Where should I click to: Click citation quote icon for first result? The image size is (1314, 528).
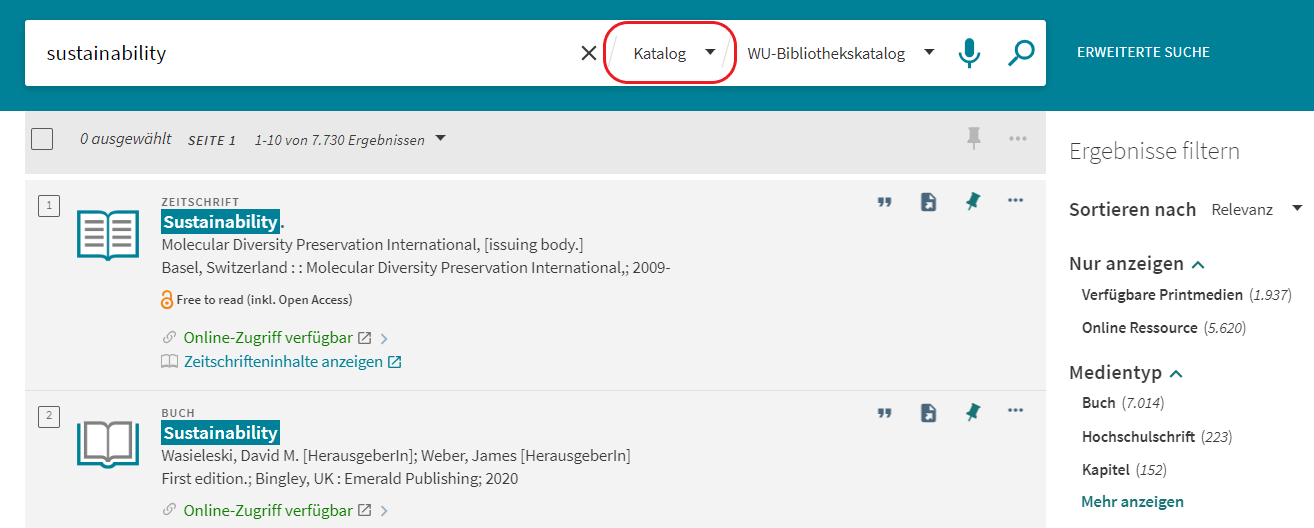pyautogui.click(x=884, y=202)
